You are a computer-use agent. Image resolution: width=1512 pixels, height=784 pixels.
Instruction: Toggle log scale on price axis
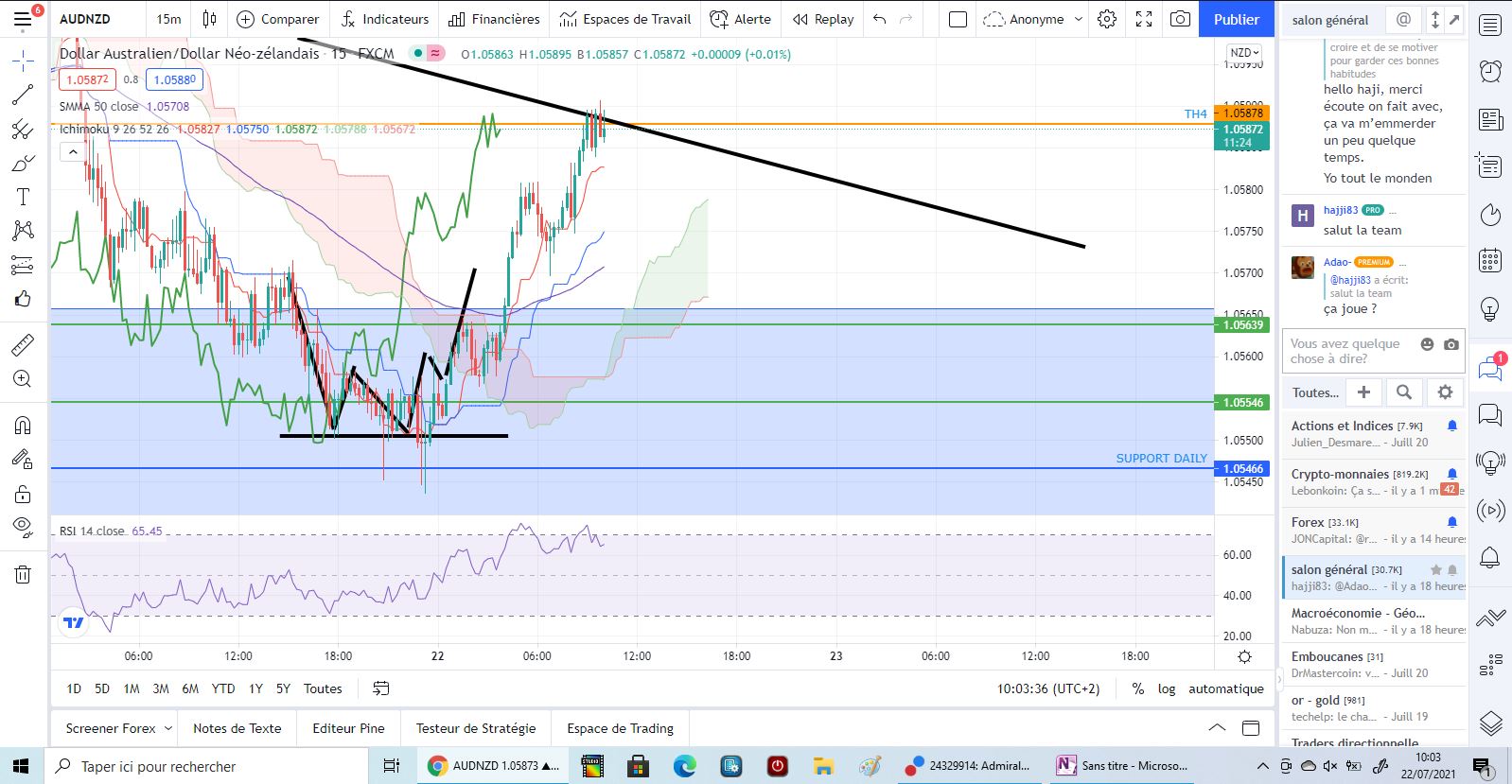point(1167,688)
